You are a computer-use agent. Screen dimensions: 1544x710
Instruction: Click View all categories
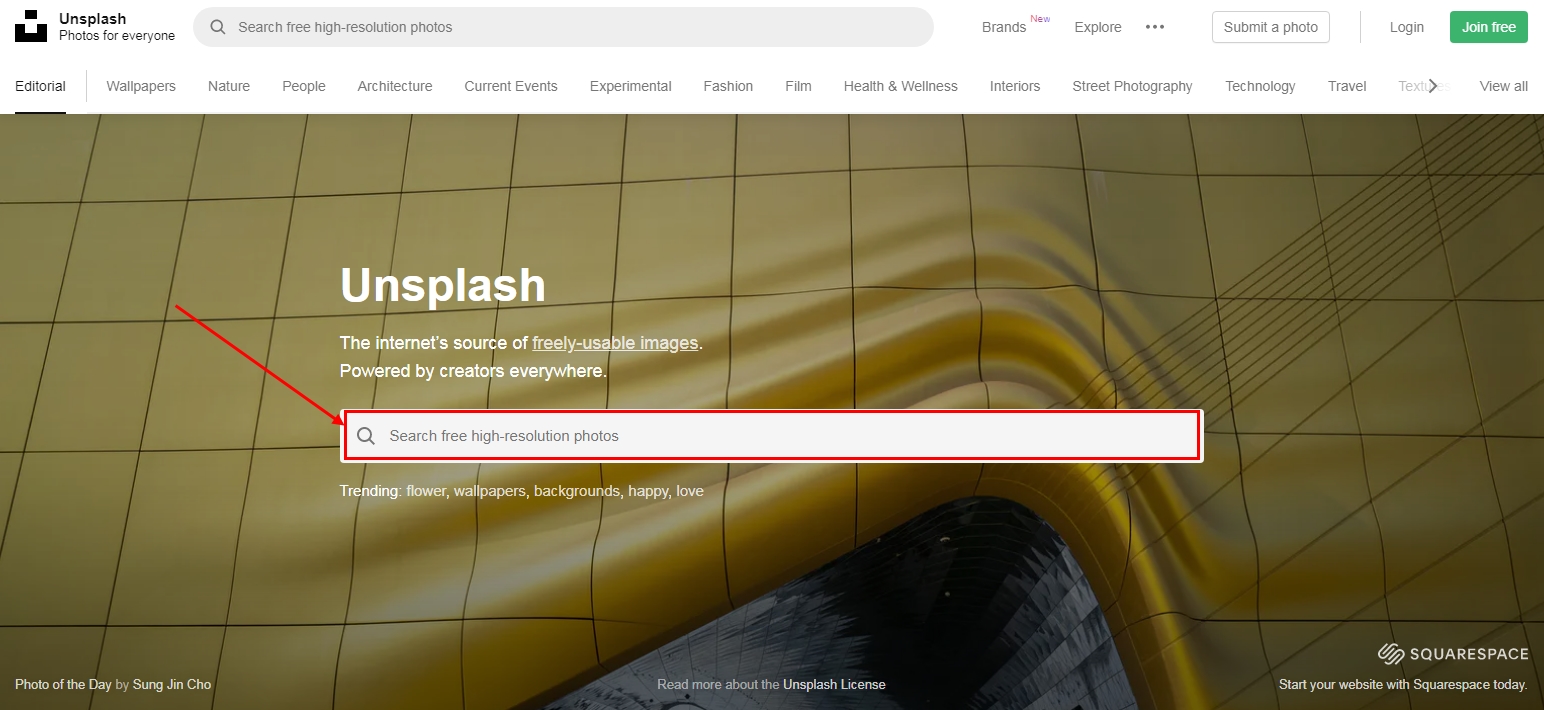pos(1503,86)
